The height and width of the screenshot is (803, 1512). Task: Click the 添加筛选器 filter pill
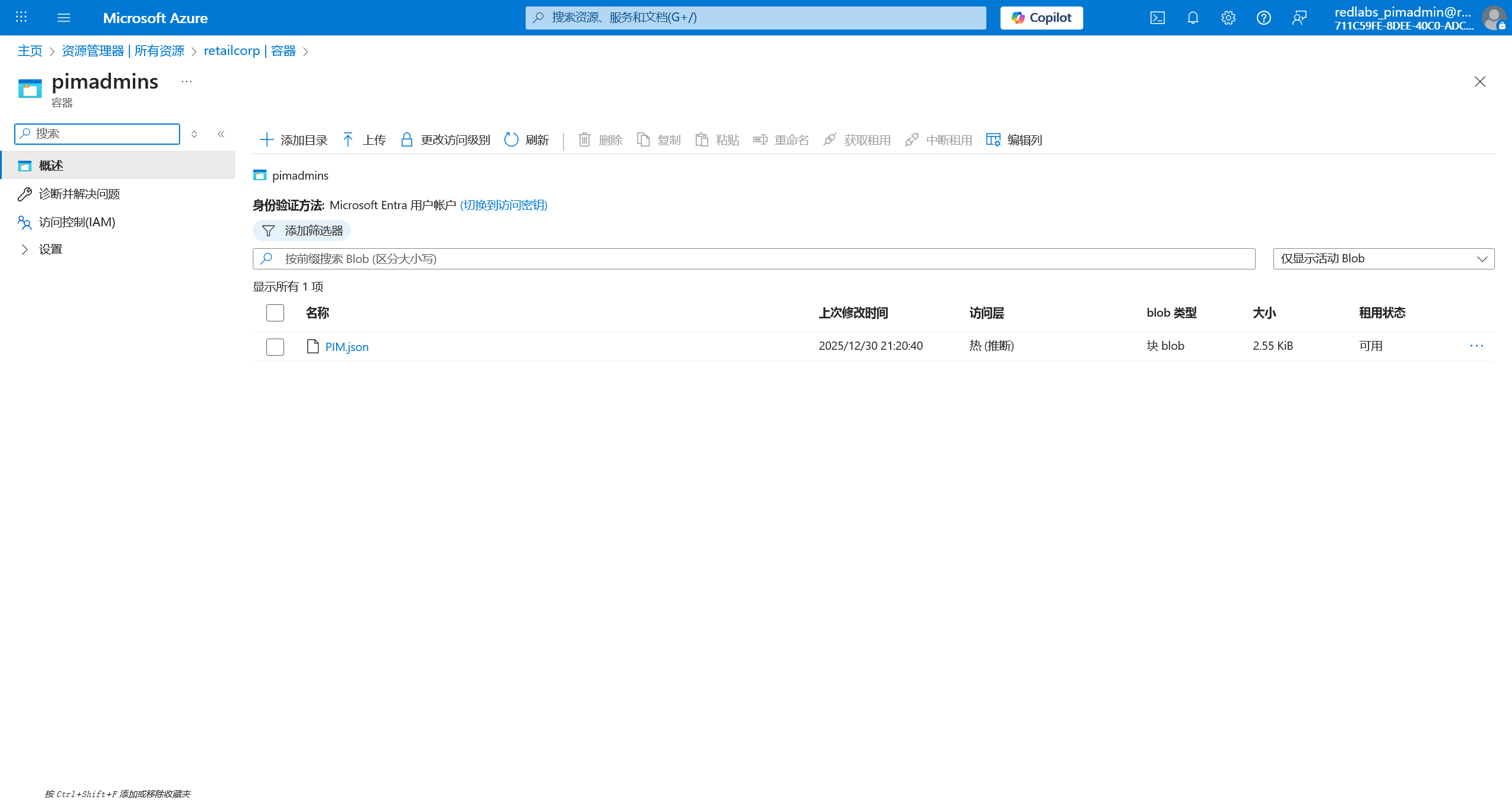tap(302, 230)
